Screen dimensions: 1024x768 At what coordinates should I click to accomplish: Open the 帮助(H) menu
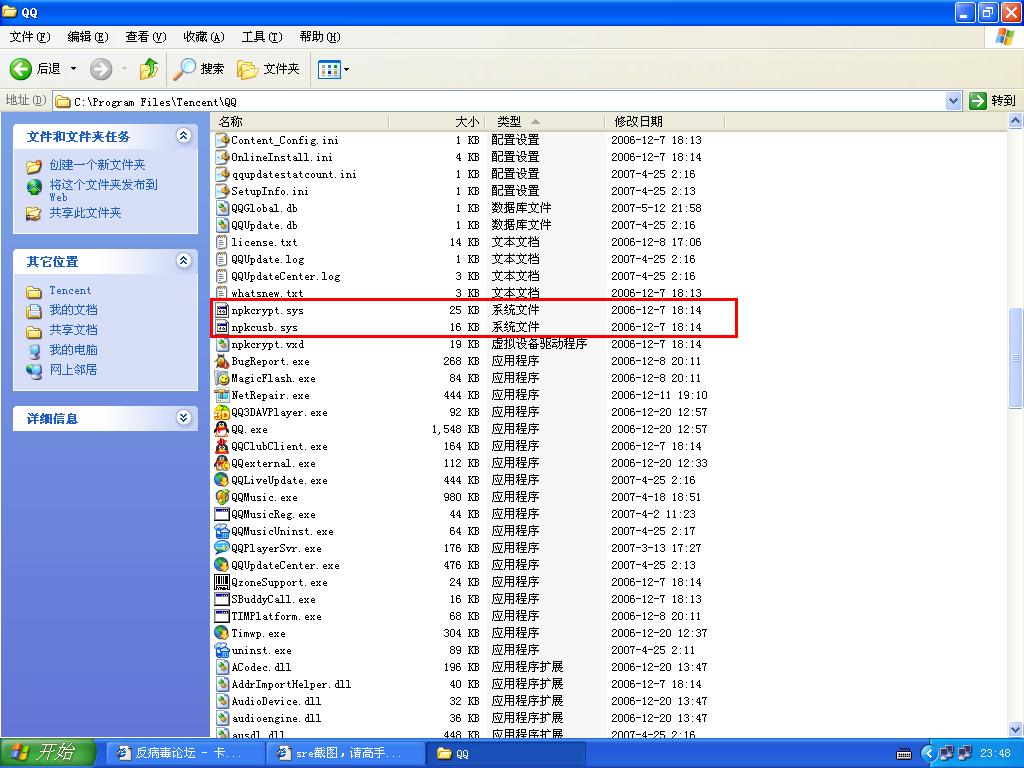(320, 37)
